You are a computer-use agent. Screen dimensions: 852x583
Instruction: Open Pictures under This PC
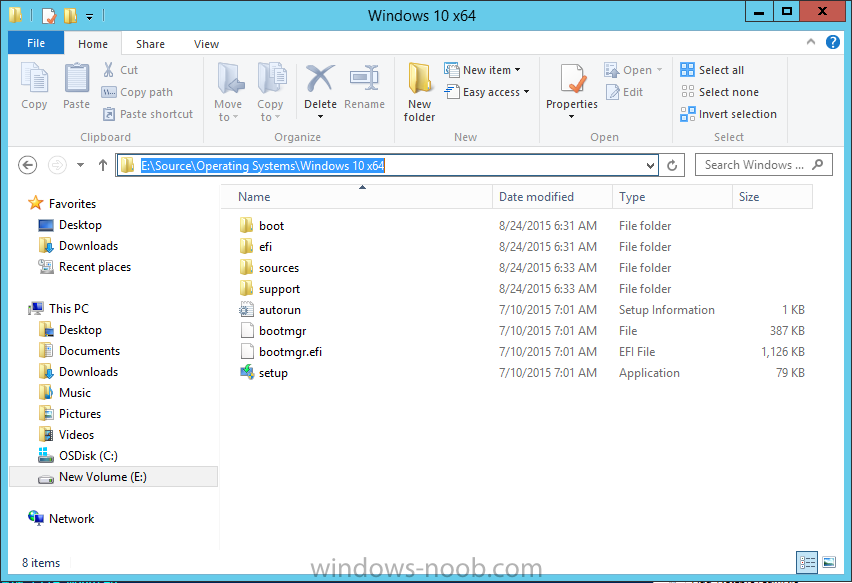[80, 413]
